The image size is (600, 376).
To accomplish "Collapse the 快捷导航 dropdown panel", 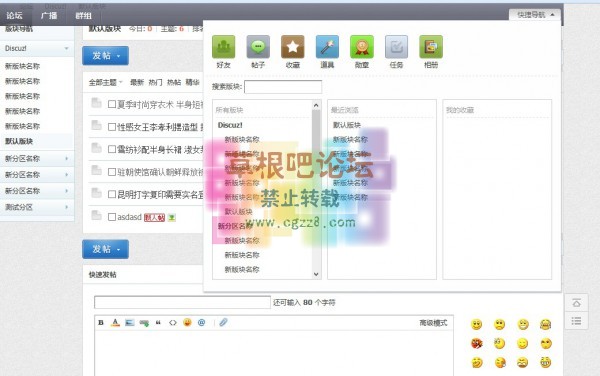I will point(535,15).
